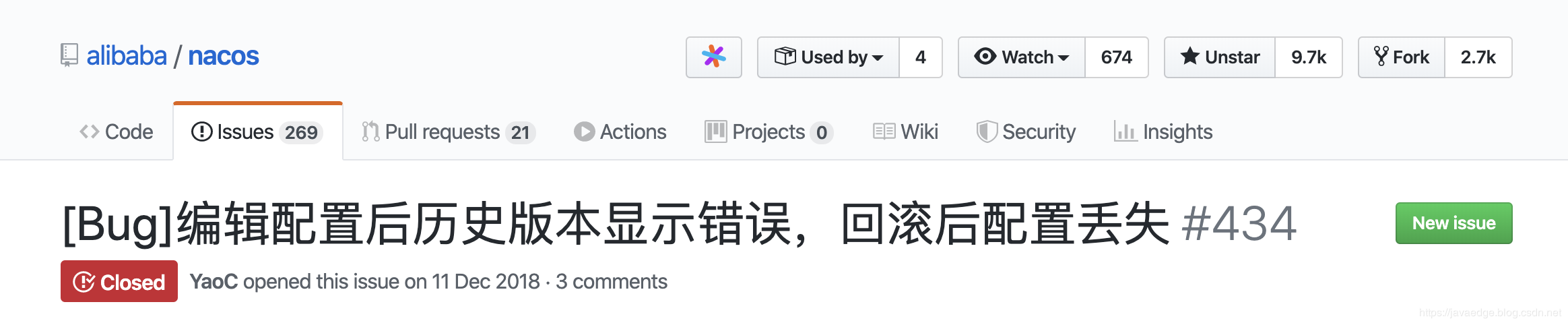Expand the Watch notifications dropdown
1568x325 pixels.
(1022, 57)
